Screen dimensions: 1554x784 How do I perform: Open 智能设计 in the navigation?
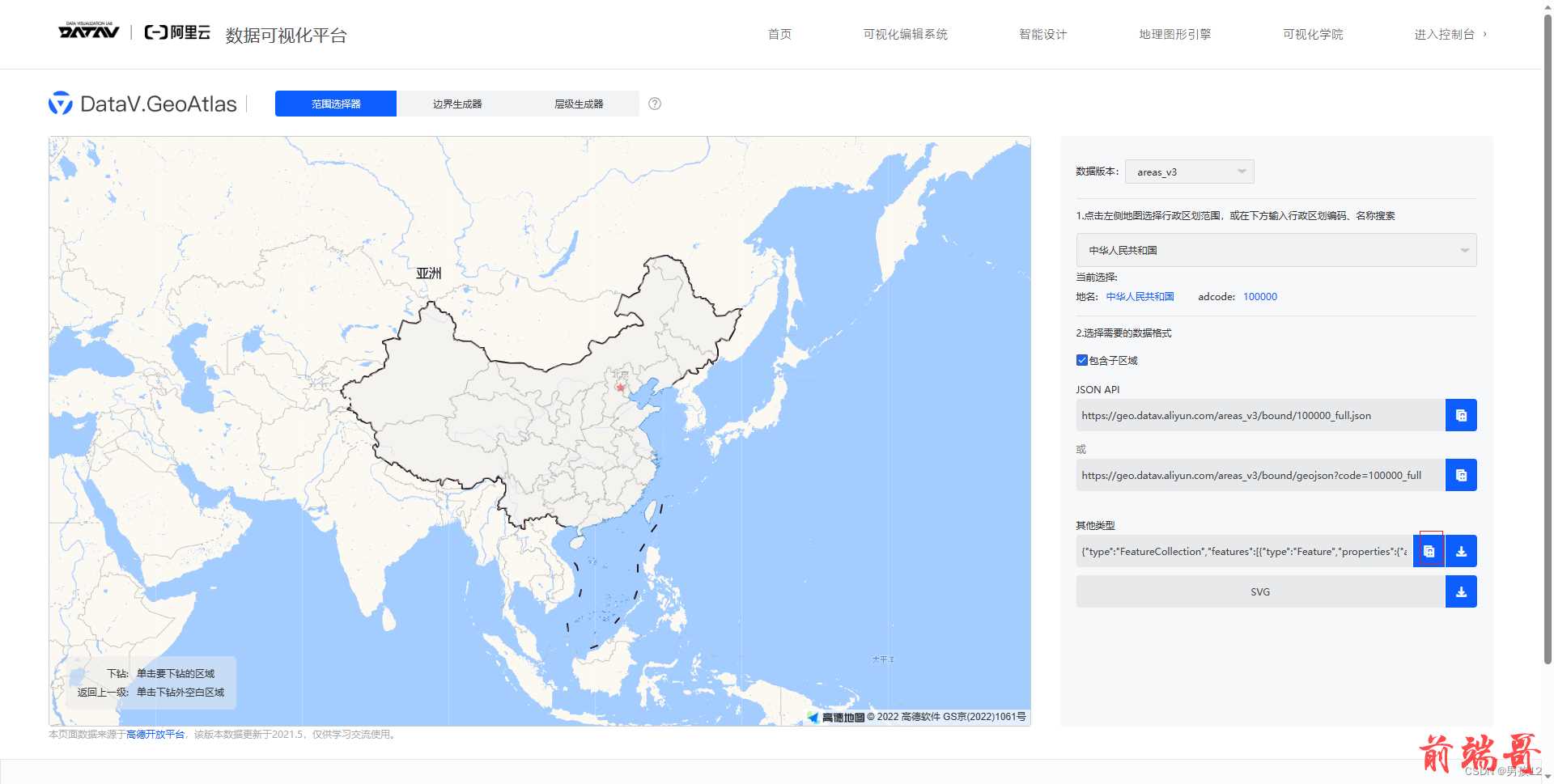pyautogui.click(x=1042, y=34)
